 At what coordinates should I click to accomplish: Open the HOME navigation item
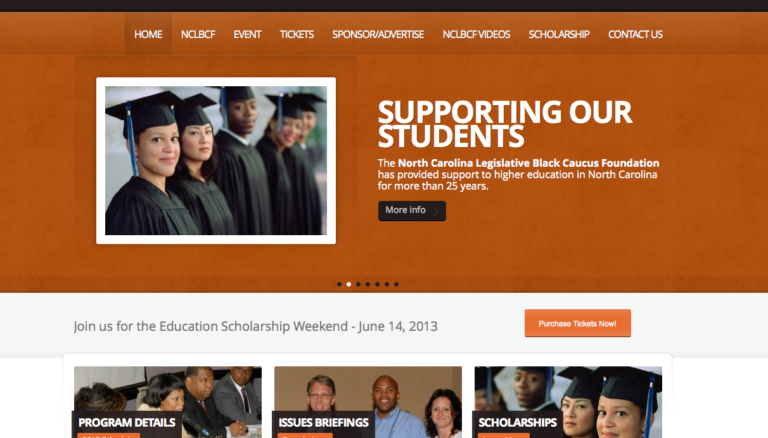[148, 34]
